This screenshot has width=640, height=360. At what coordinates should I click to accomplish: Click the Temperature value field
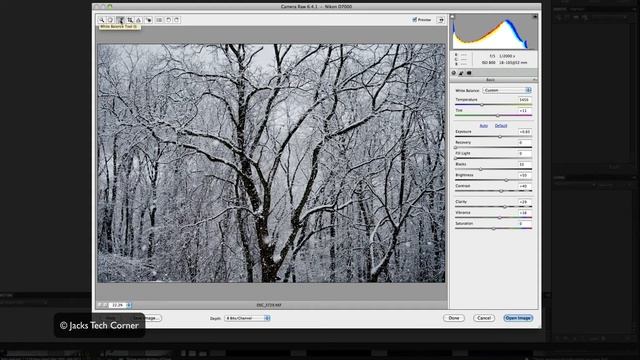(x=524, y=100)
